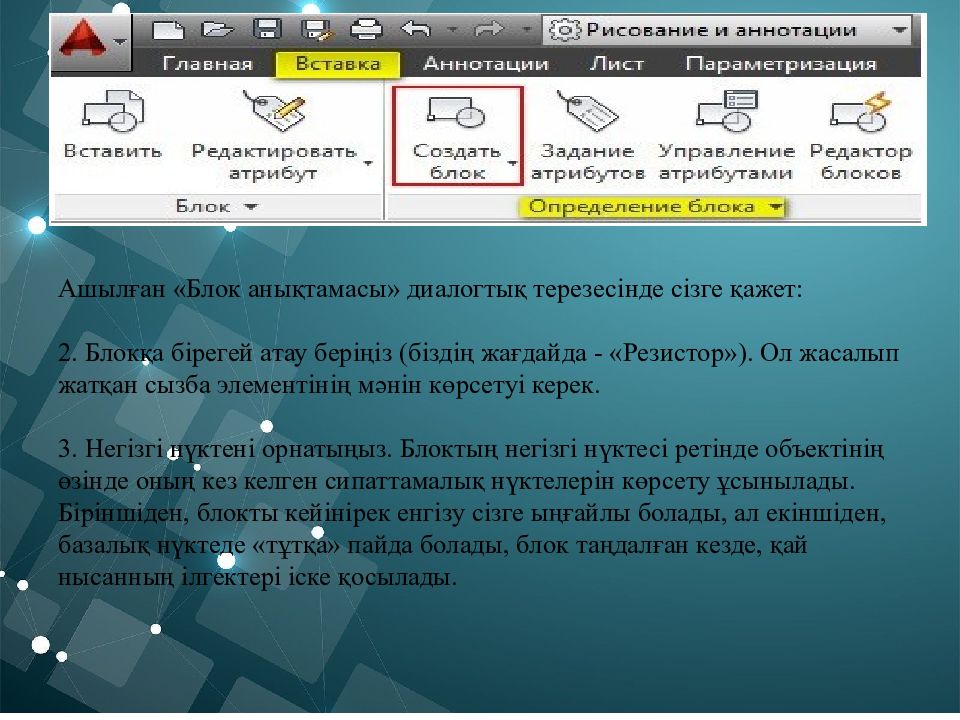Expand the Редактировать атрибут dropdown arrow

click(x=368, y=163)
